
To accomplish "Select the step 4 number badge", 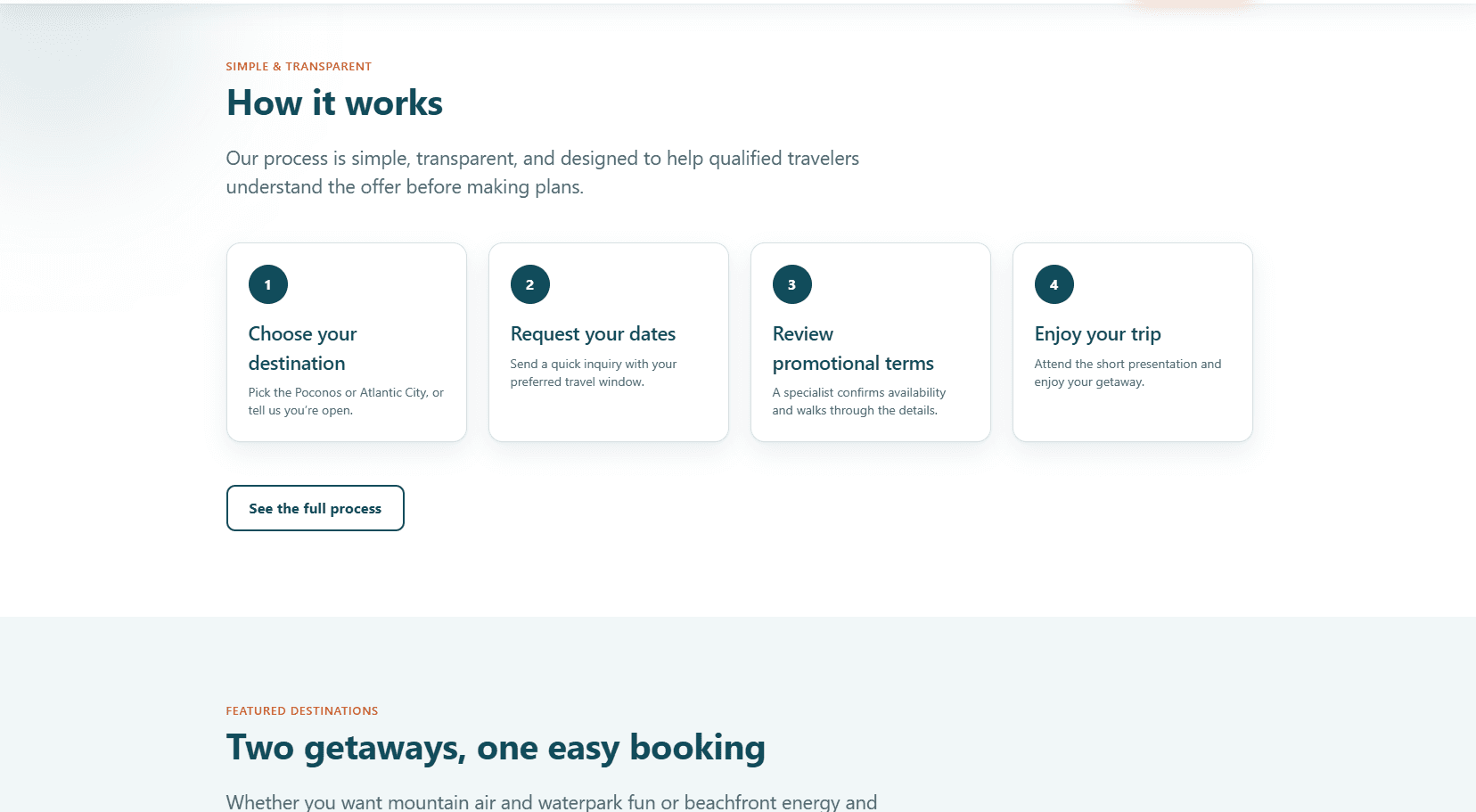I will click(x=1054, y=284).
